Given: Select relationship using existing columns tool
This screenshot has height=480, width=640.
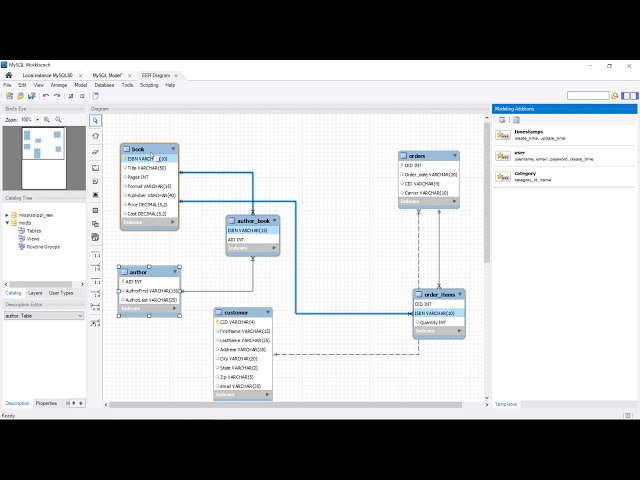Looking at the screenshot, I should tap(96, 323).
